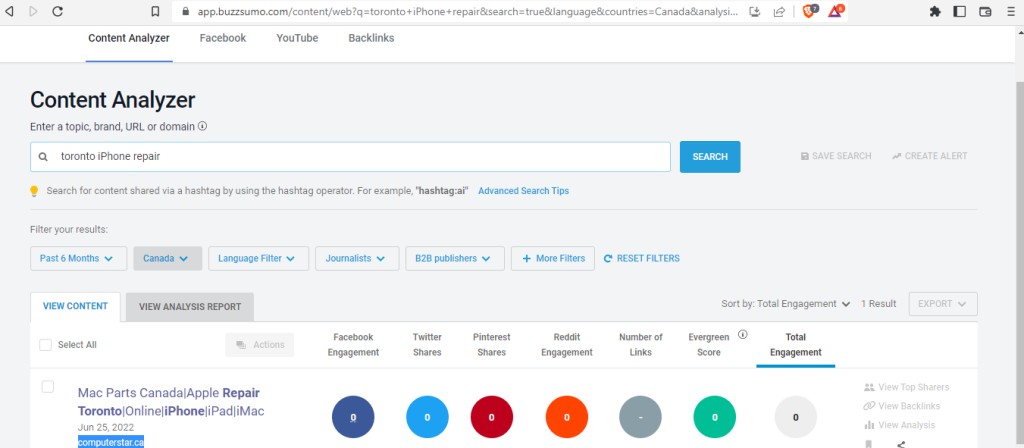Sort by the Facebook Engagement column header
This screenshot has width=1024, height=448.
point(353,345)
